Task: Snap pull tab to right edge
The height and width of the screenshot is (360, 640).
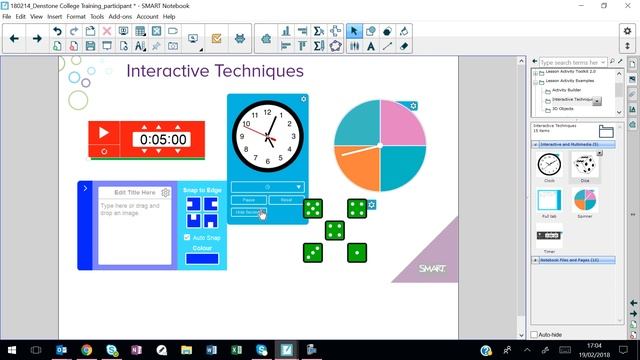Action: click(x=211, y=203)
